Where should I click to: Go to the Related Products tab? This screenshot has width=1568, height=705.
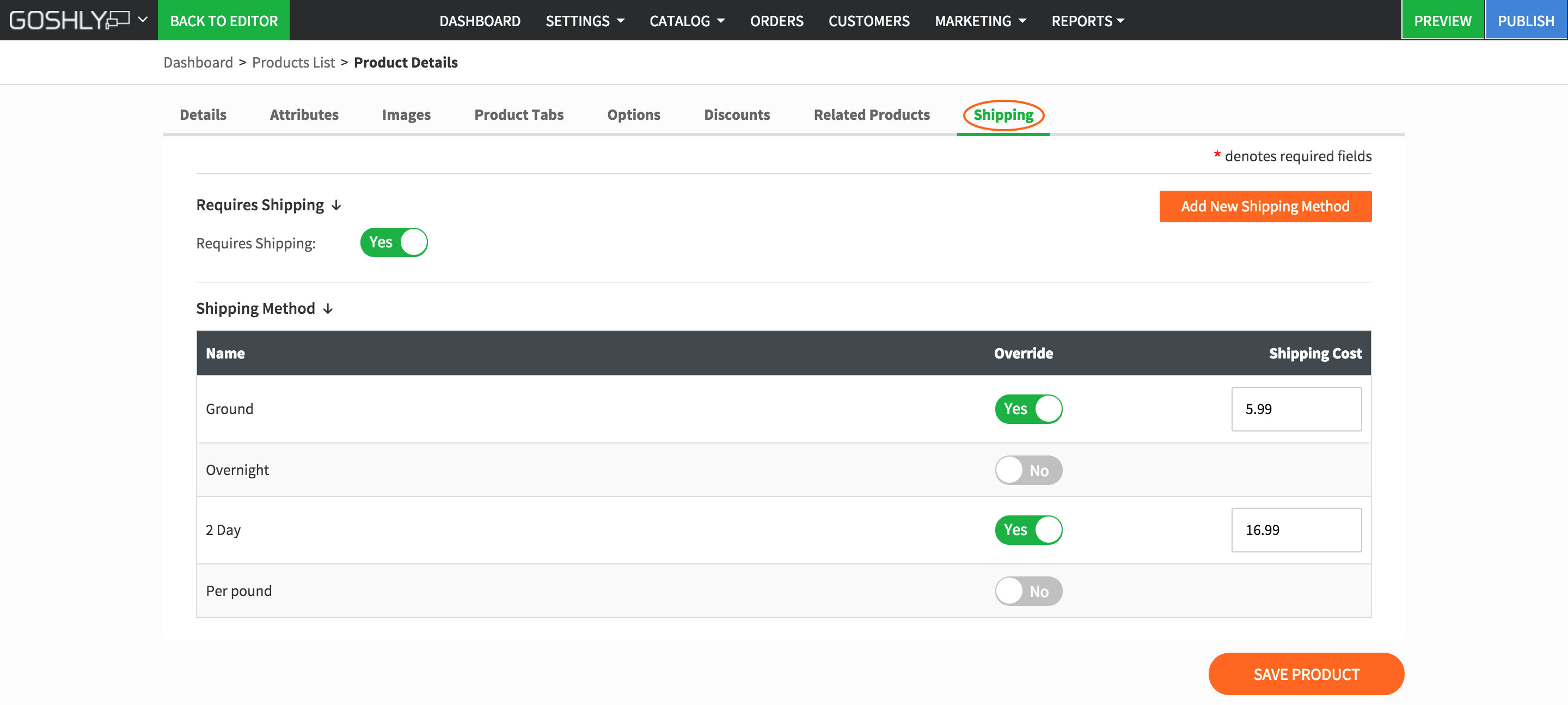pyautogui.click(x=871, y=114)
